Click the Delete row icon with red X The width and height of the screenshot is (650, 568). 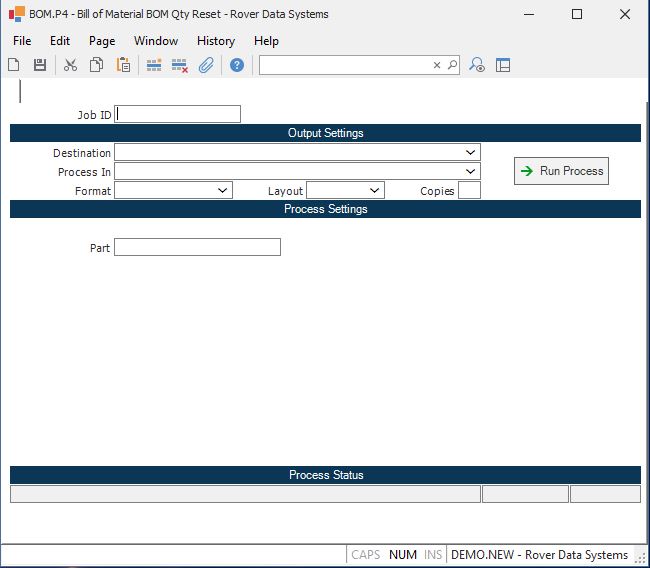[180, 65]
